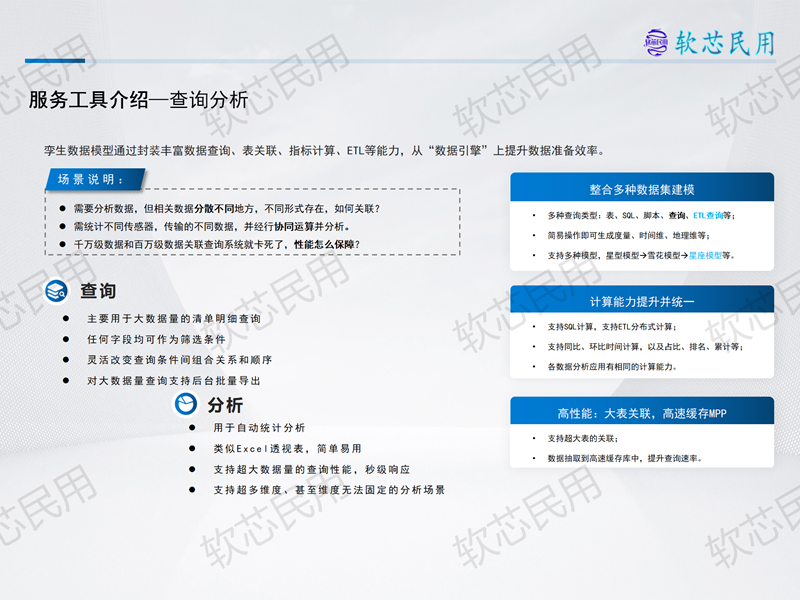Click the 查询 database search icon
The width and height of the screenshot is (800, 600).
(56, 291)
